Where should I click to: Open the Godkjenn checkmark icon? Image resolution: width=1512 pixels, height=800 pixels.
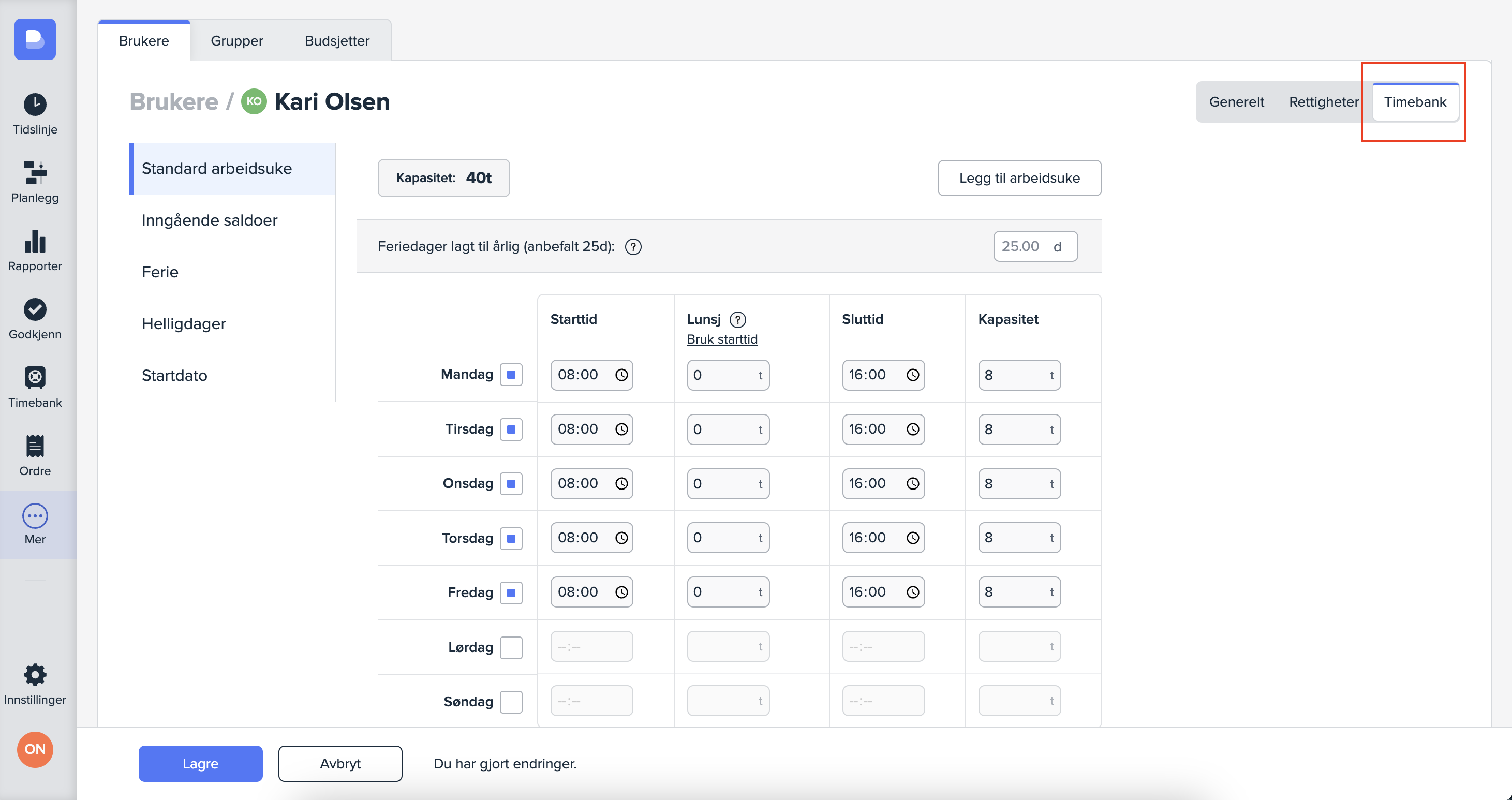coord(35,310)
